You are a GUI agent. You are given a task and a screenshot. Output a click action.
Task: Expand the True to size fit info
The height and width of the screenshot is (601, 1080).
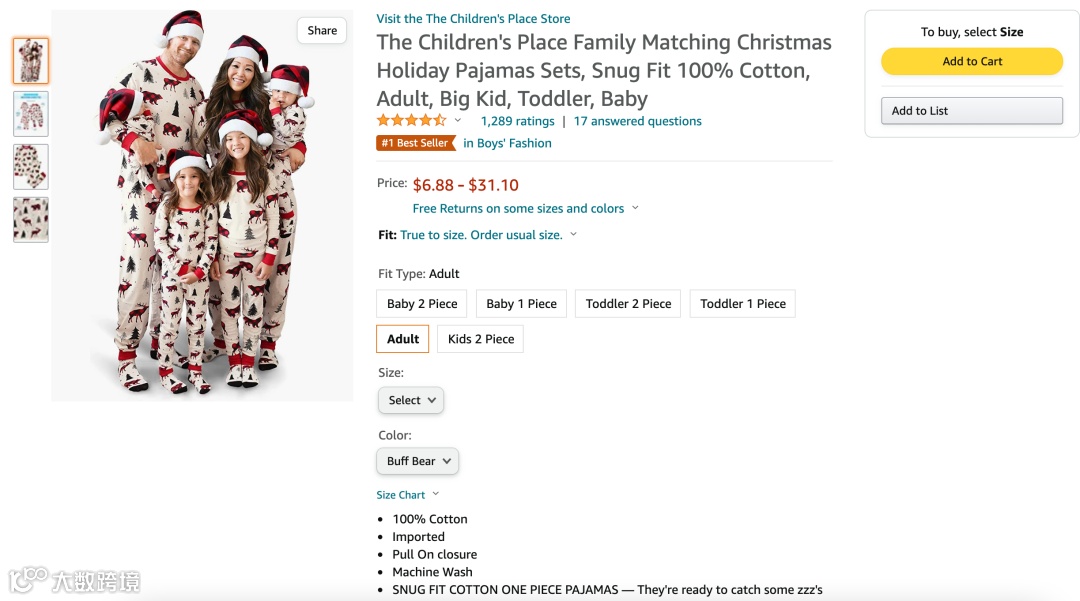[488, 235]
